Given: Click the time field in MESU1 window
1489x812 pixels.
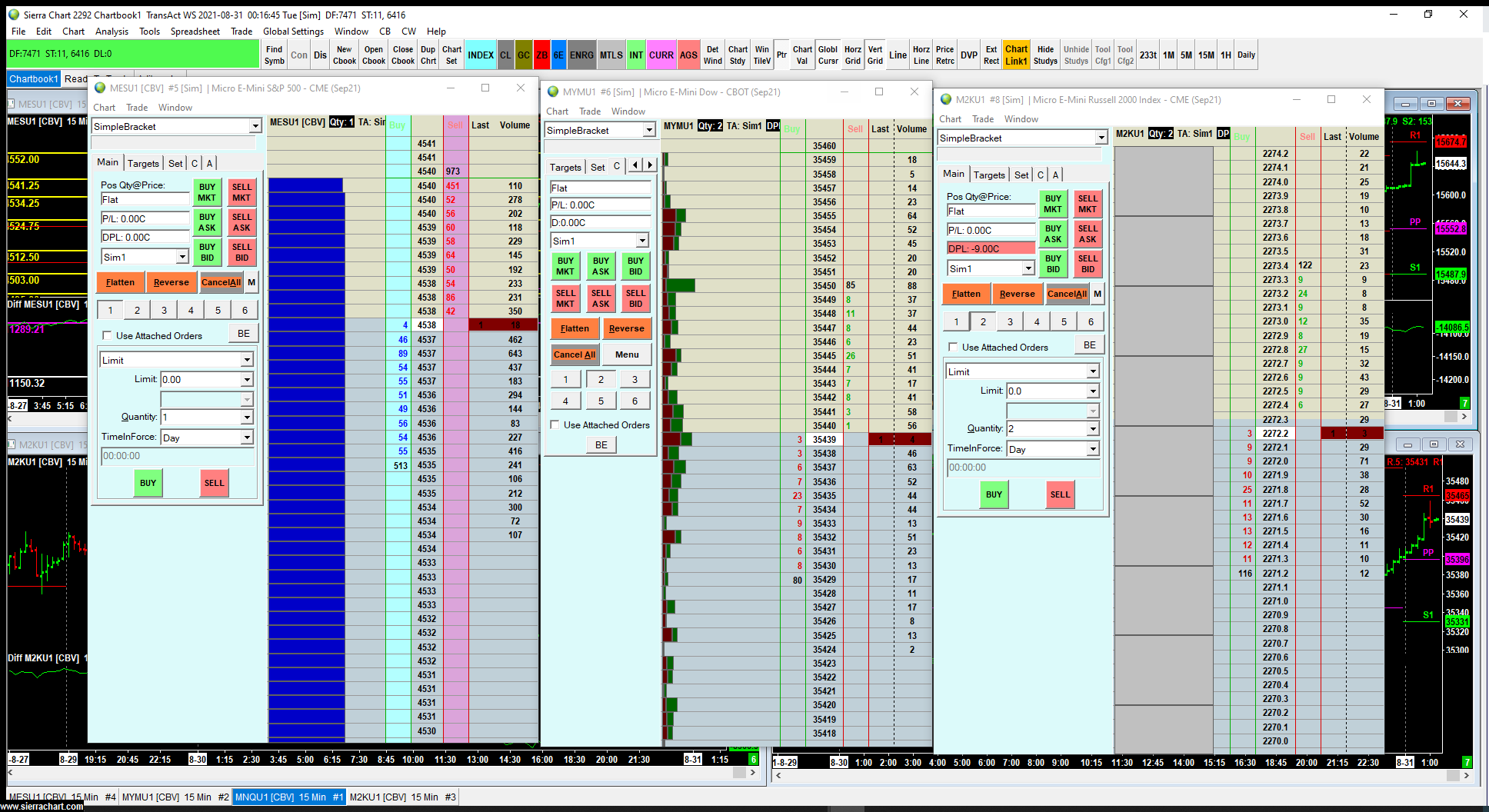Looking at the screenshot, I should (x=178, y=456).
